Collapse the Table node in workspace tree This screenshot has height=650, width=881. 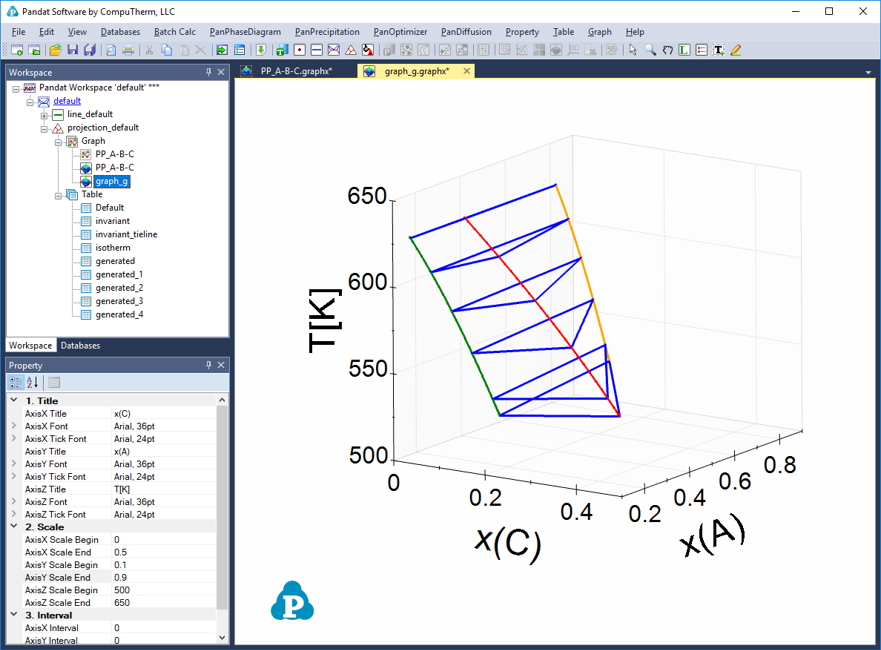[59, 195]
